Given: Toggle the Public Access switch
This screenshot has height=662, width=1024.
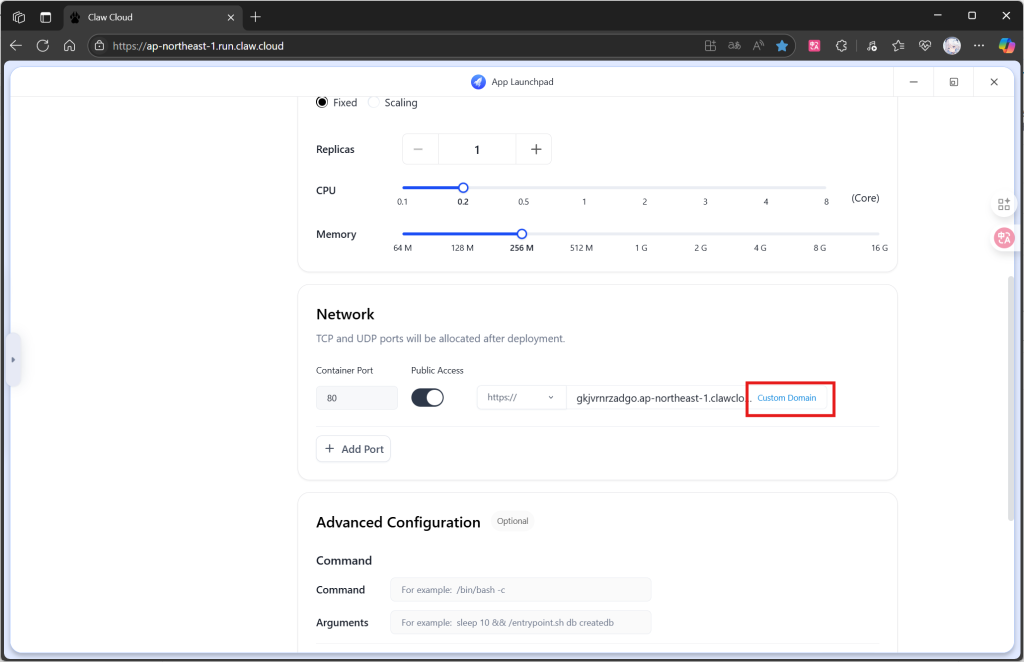Looking at the screenshot, I should pyautogui.click(x=428, y=398).
